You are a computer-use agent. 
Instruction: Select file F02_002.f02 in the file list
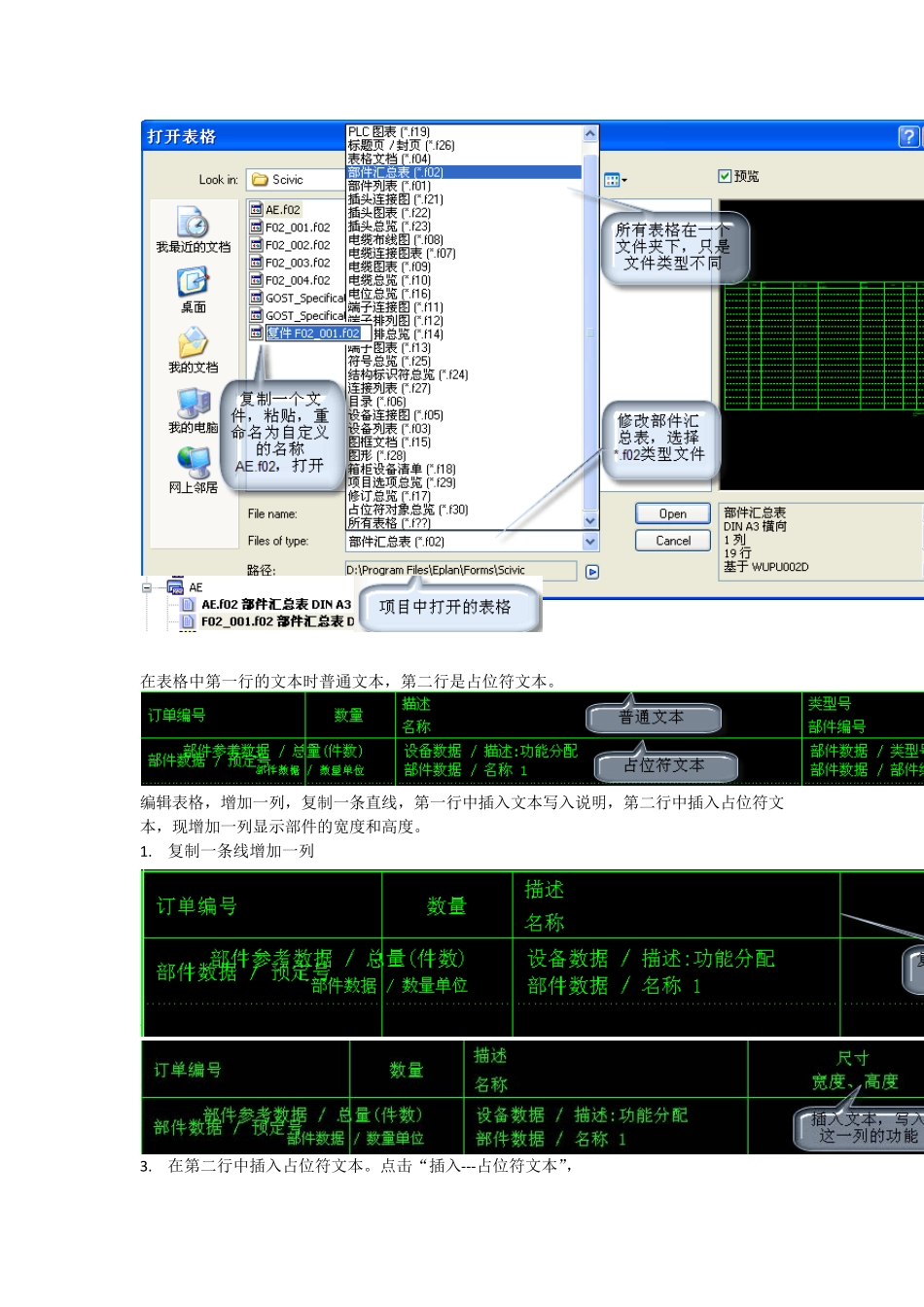click(290, 245)
